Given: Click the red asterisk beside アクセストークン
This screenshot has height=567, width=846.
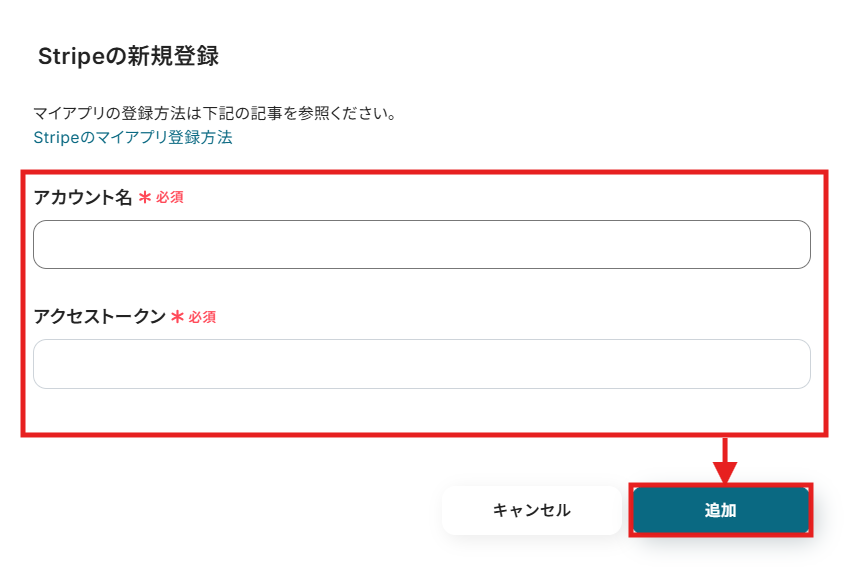Looking at the screenshot, I should coord(178,317).
